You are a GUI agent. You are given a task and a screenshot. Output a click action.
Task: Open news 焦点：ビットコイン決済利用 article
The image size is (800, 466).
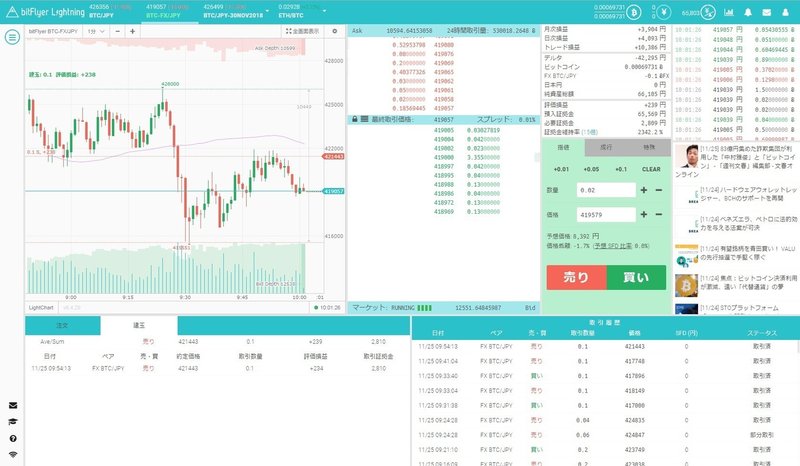pyautogui.click(x=748, y=282)
